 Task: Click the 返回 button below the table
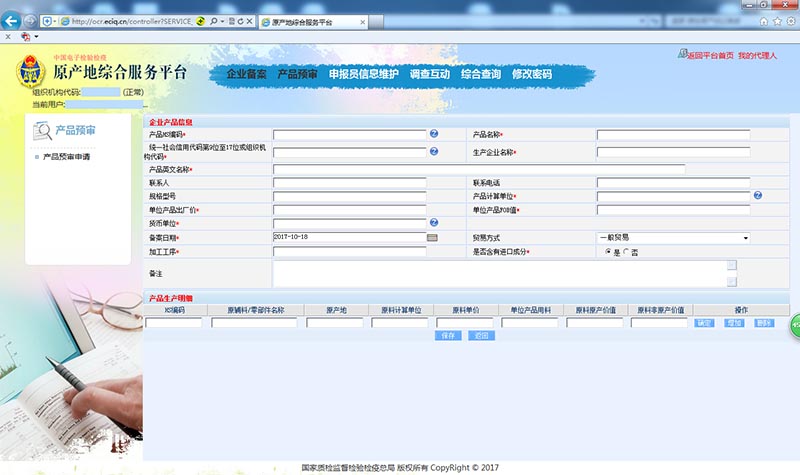481,336
